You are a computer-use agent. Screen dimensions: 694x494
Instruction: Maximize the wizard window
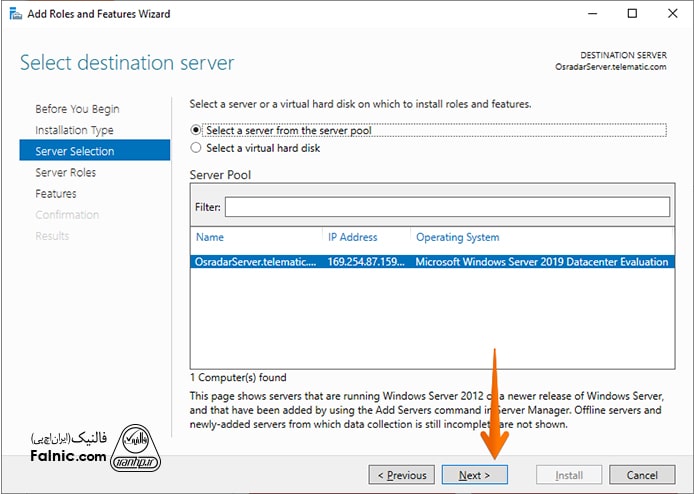[632, 14]
